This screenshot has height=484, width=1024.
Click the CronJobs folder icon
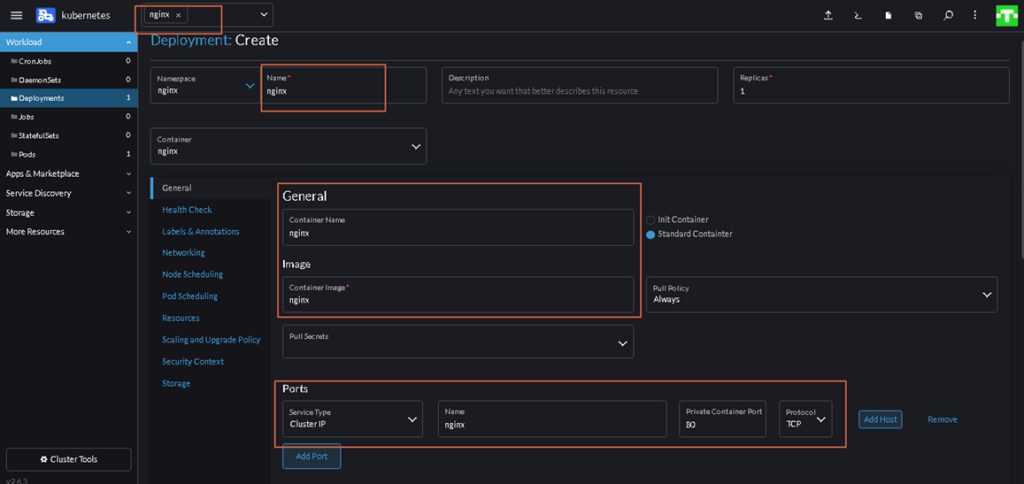coord(14,61)
